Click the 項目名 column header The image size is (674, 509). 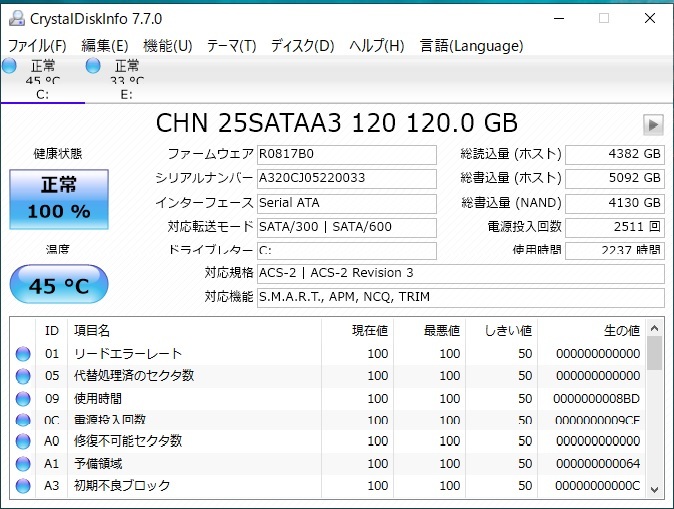(194, 331)
